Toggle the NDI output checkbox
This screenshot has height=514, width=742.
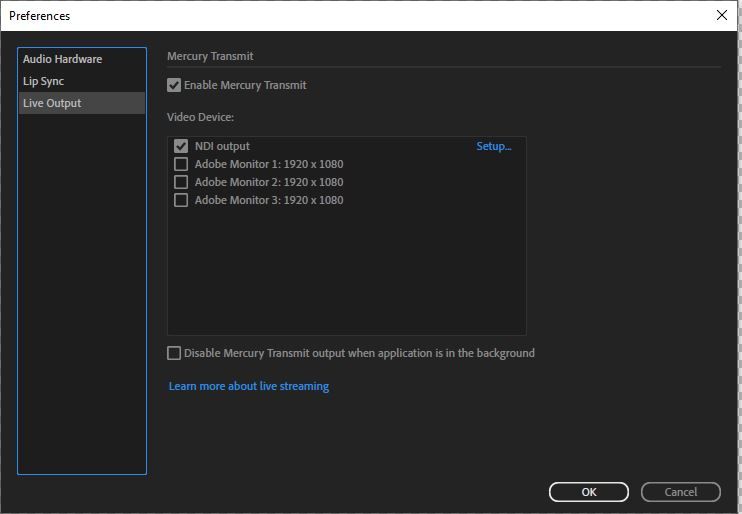coord(181,146)
